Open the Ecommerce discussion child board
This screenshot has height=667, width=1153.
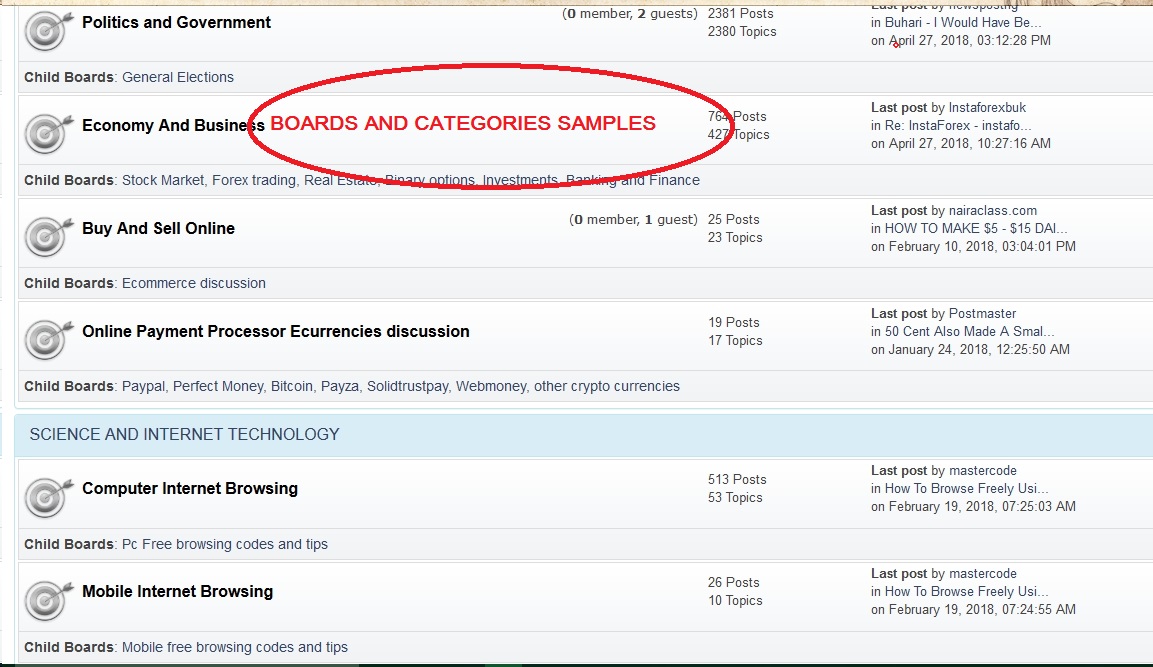(194, 283)
